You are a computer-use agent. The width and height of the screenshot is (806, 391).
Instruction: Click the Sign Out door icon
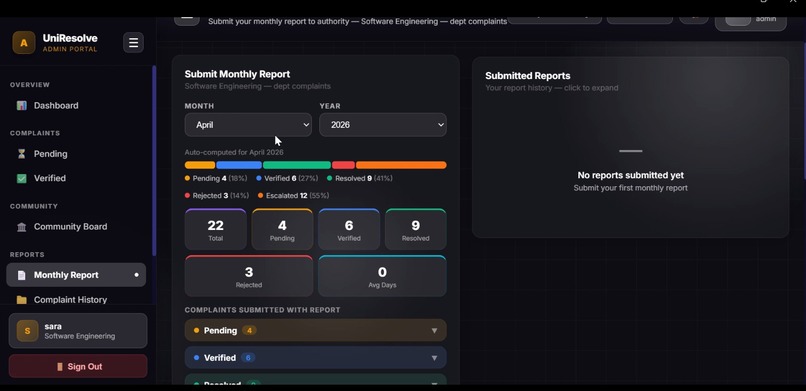60,367
